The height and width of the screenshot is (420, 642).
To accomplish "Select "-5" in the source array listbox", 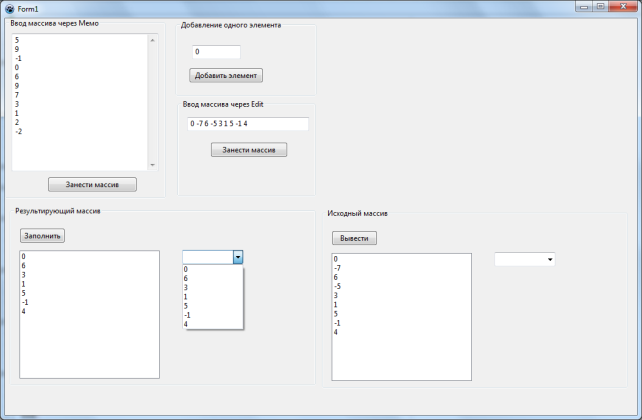I will tap(401, 287).
